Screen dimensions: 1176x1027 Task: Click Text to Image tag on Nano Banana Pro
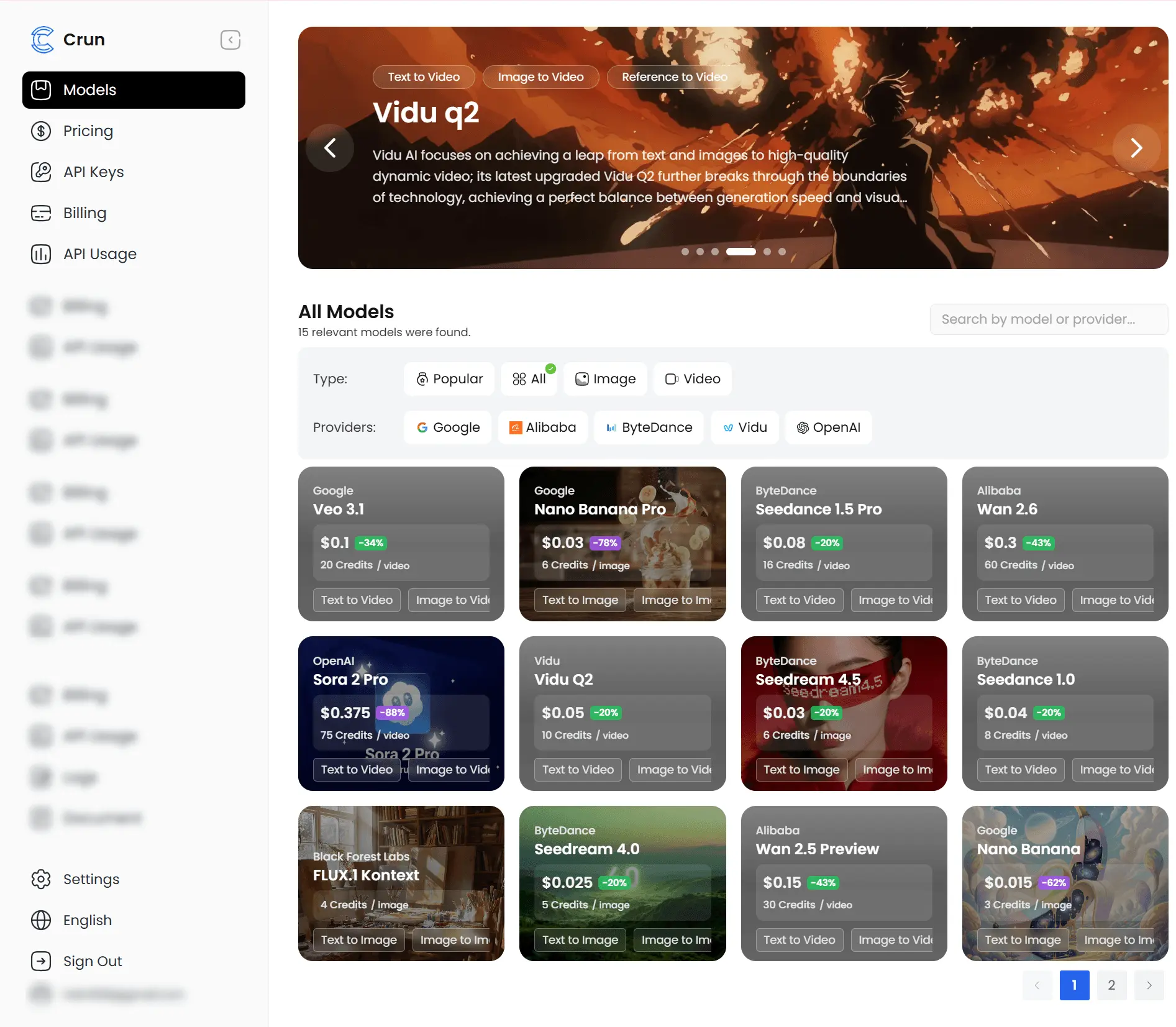580,600
